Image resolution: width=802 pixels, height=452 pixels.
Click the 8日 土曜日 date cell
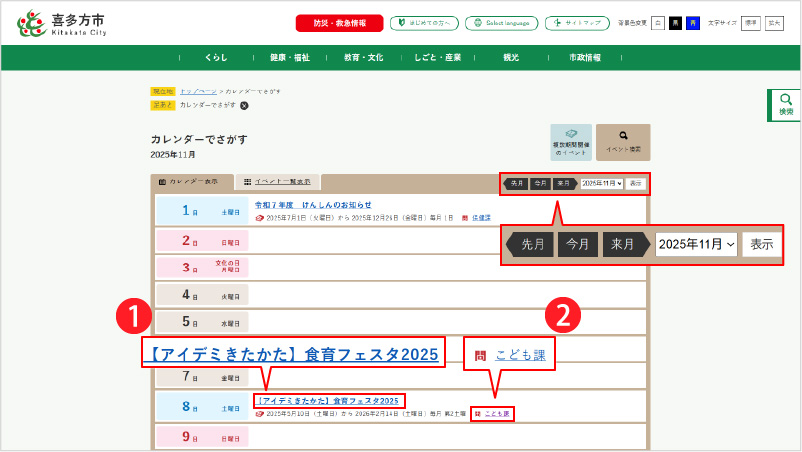coord(202,406)
